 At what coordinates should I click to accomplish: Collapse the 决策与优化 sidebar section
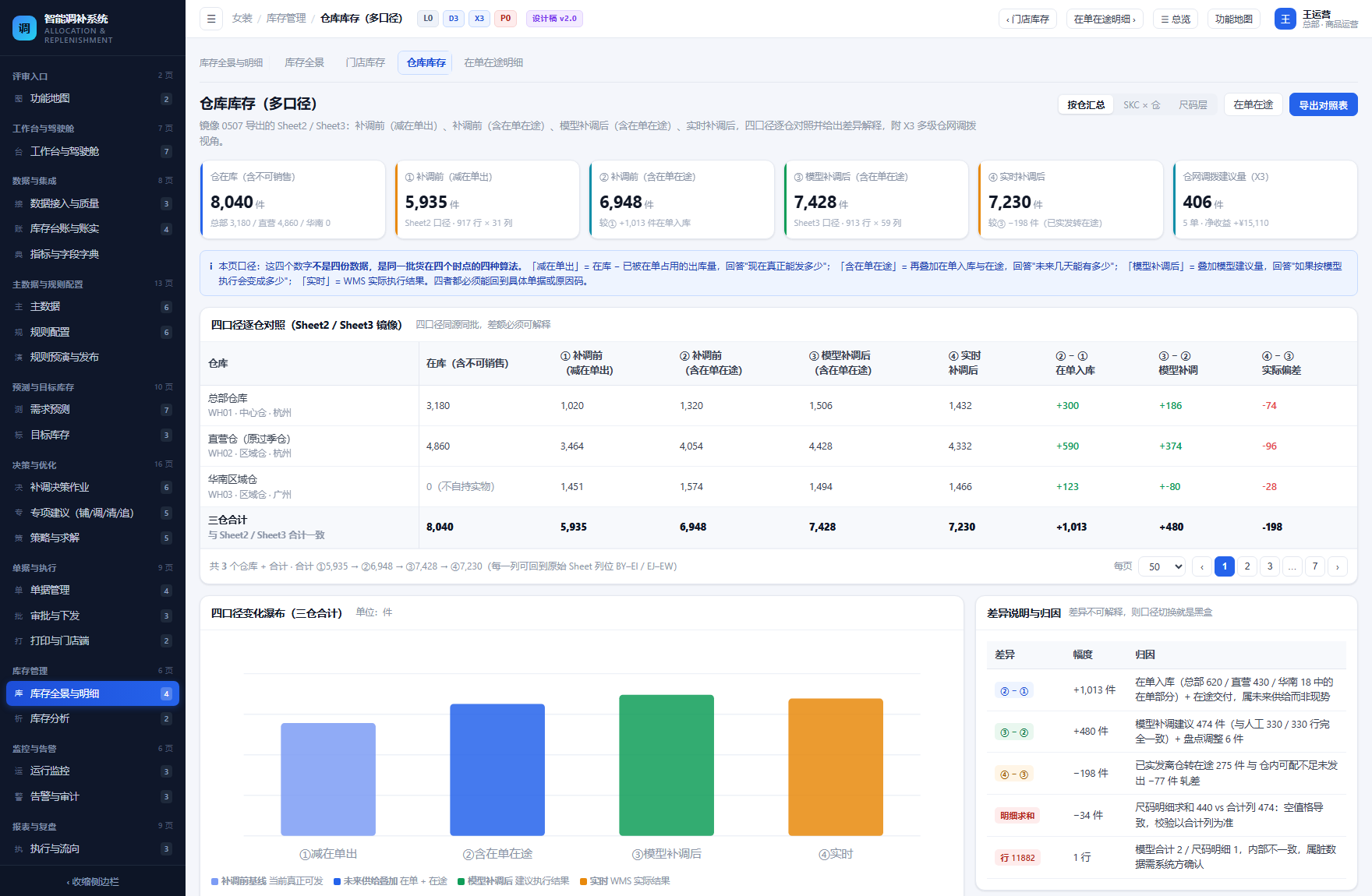point(93,465)
